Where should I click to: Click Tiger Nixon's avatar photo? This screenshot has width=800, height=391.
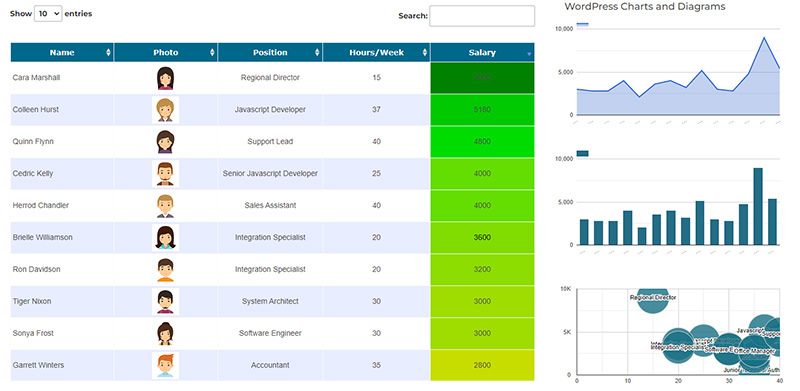pyautogui.click(x=165, y=302)
